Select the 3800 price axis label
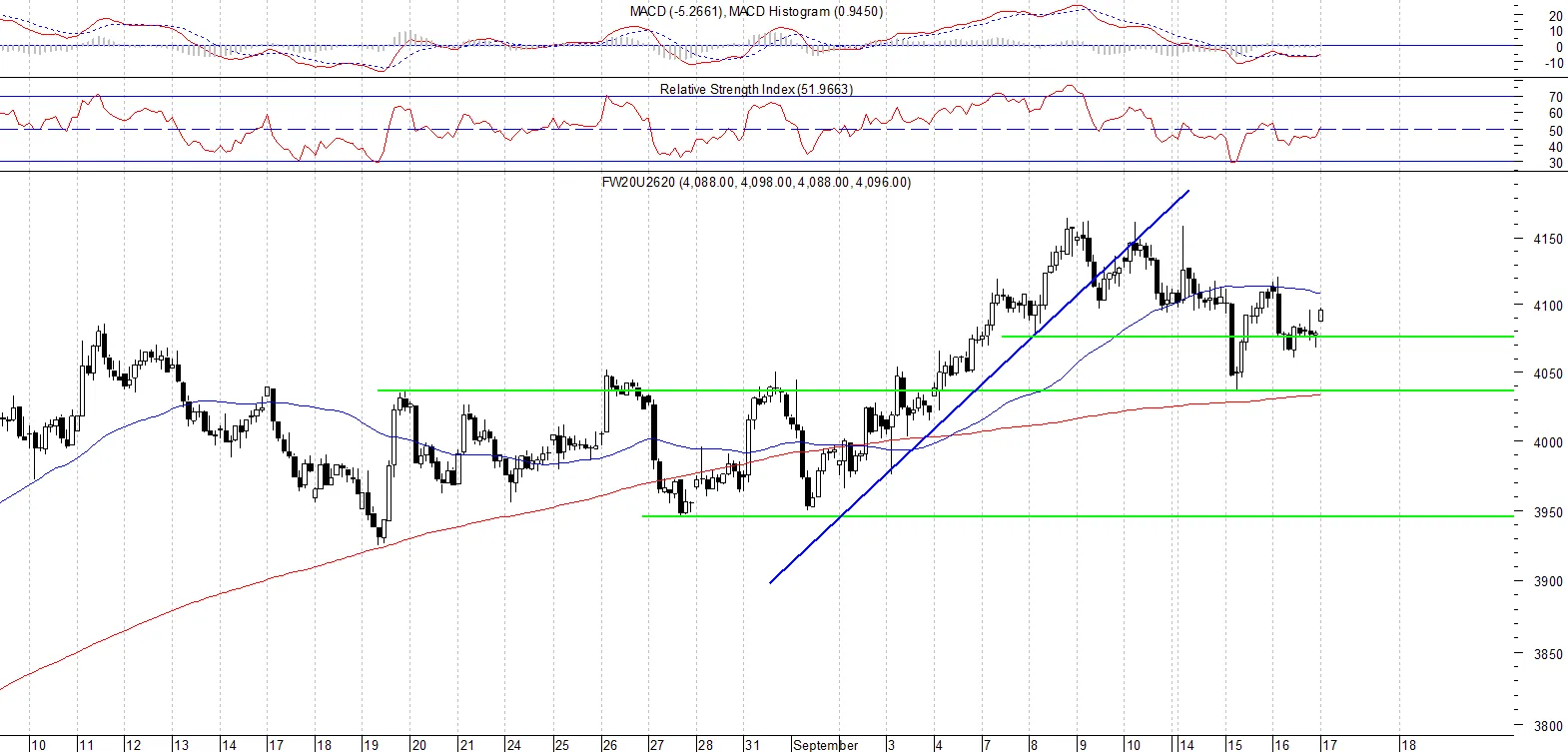Image resolution: width=1568 pixels, height=752 pixels. (1548, 726)
